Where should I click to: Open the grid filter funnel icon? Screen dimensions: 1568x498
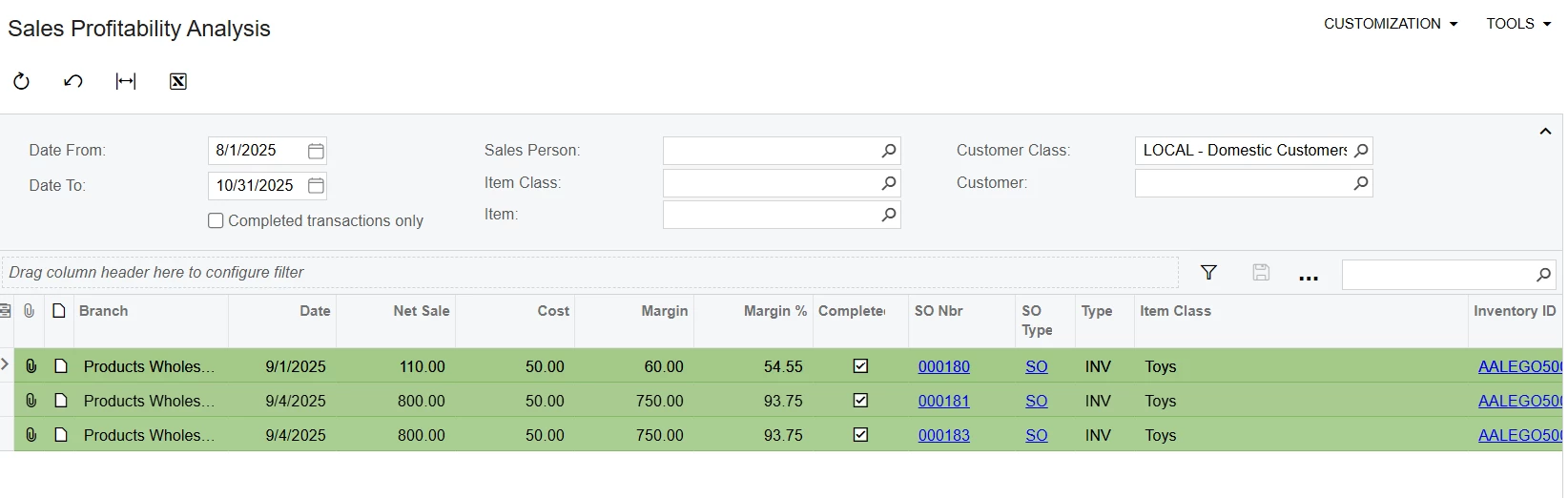point(1208,273)
